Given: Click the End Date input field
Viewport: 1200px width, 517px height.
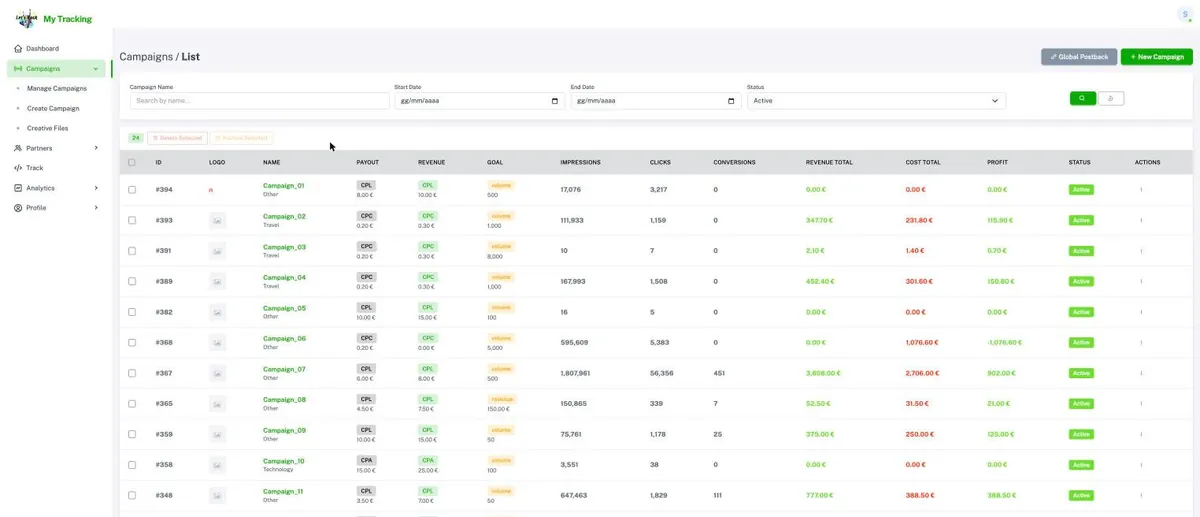Looking at the screenshot, I should click(x=654, y=101).
